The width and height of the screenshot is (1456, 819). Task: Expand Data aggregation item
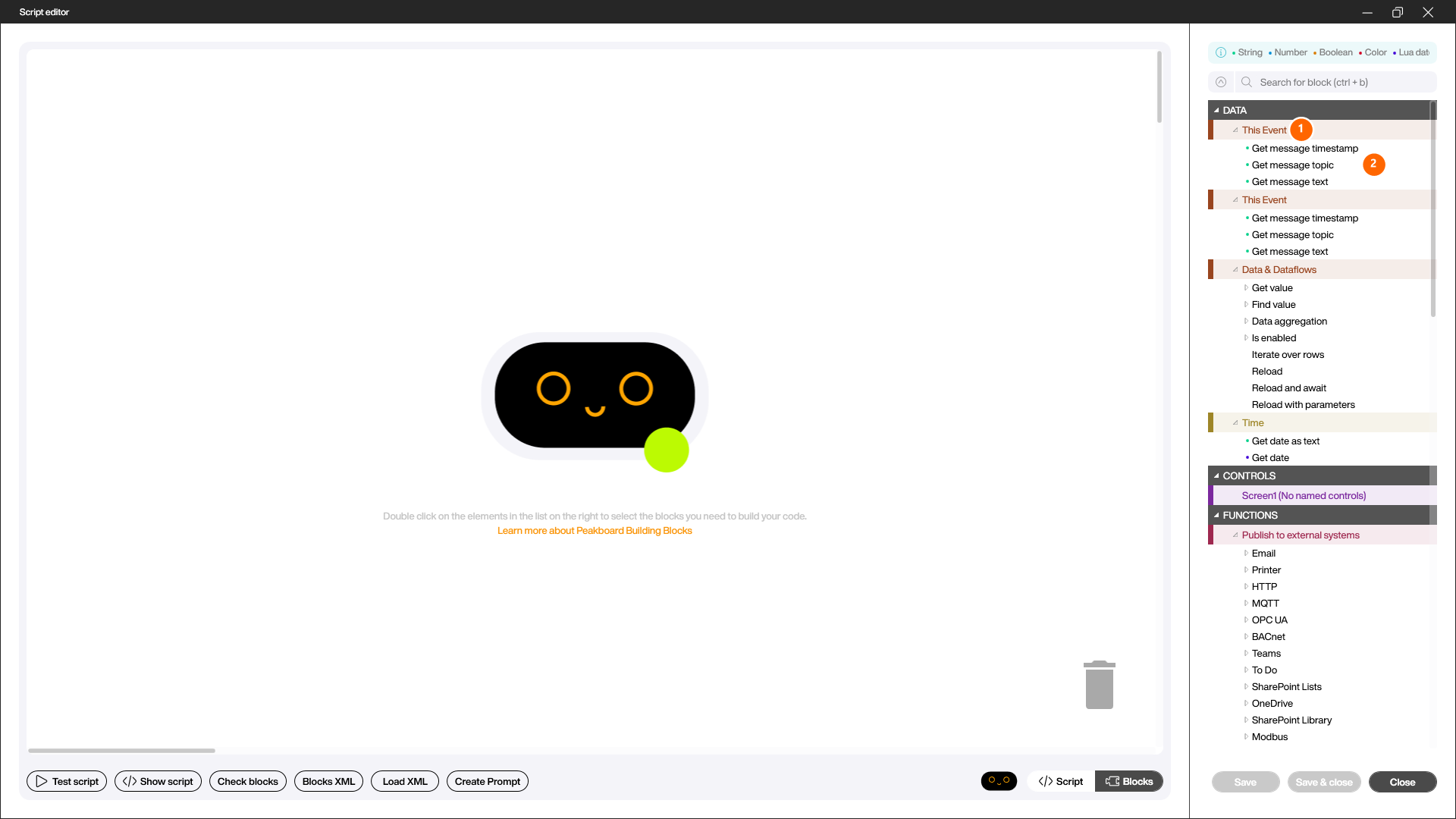pos(1246,321)
